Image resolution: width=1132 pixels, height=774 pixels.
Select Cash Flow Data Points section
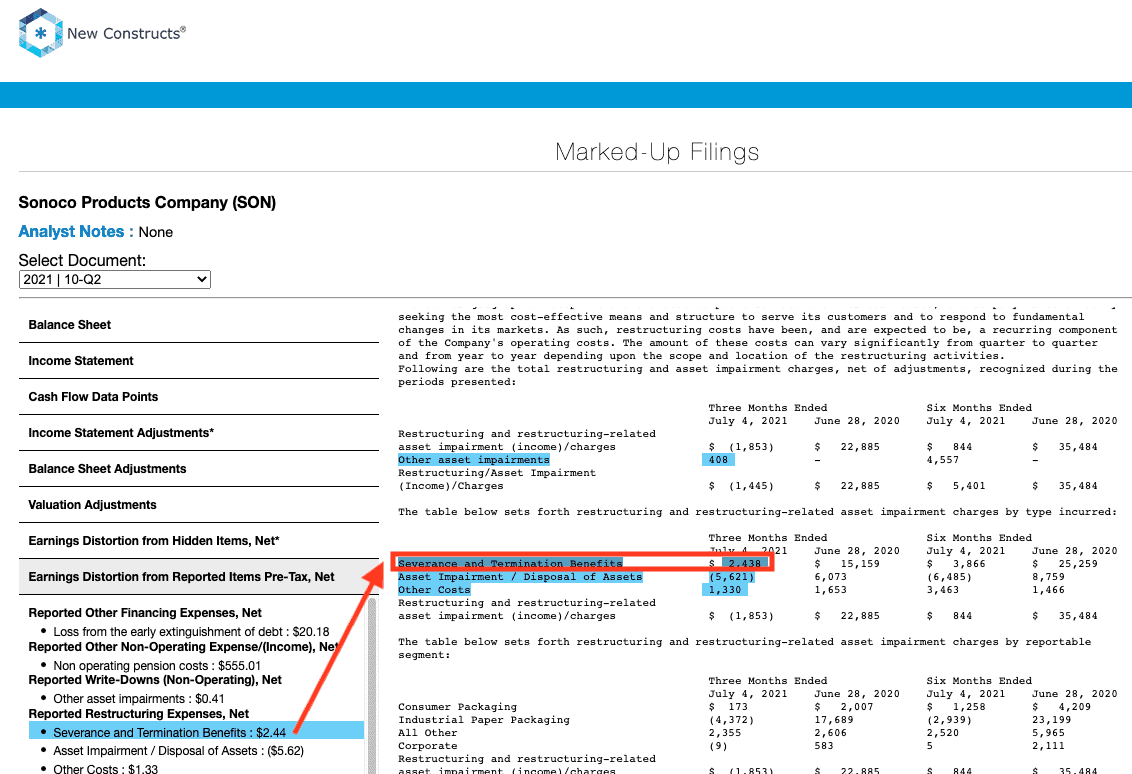[199, 397]
